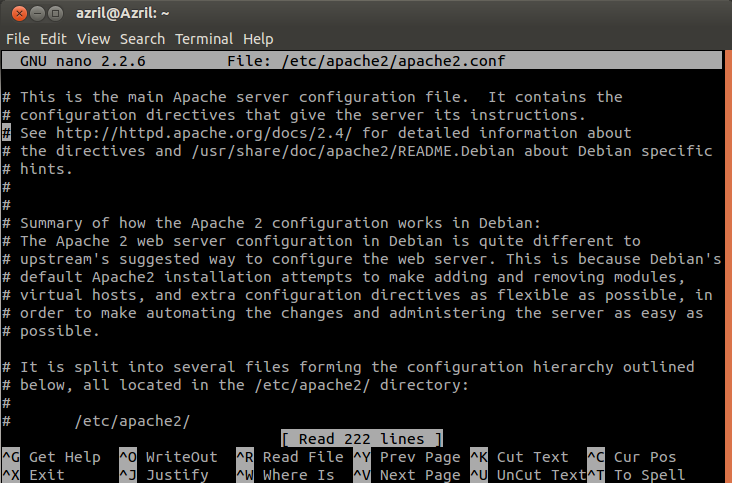Click the GNU nano 2.2.6 version label
Image resolution: width=732 pixels, height=483 pixels.
coord(83,61)
